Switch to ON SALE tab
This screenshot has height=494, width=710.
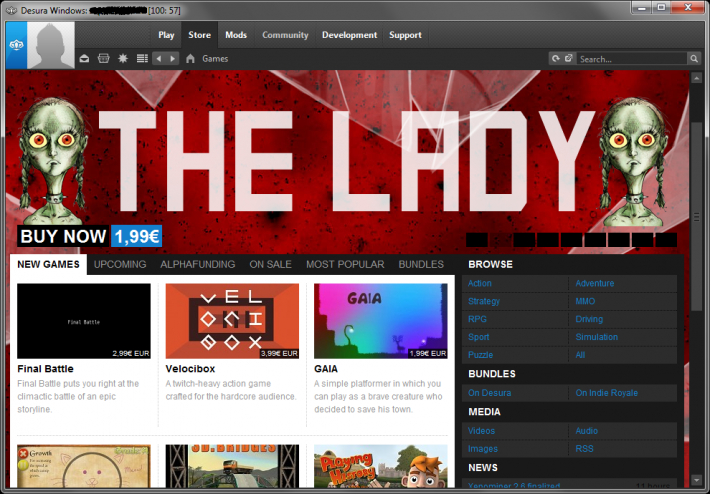tap(270, 264)
